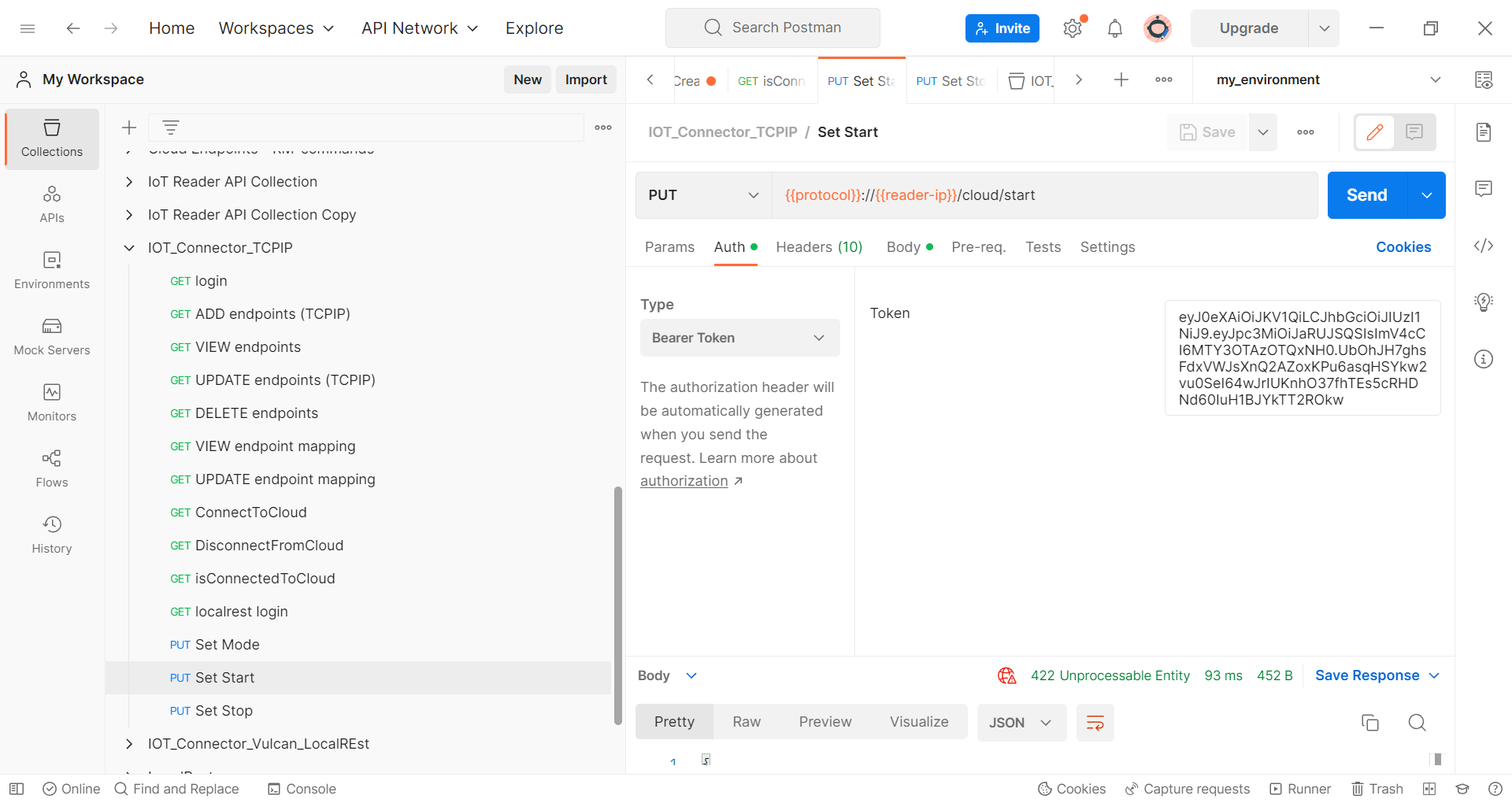This screenshot has height=803, width=1512.
Task: Open collections view more options menu
Action: tap(603, 128)
